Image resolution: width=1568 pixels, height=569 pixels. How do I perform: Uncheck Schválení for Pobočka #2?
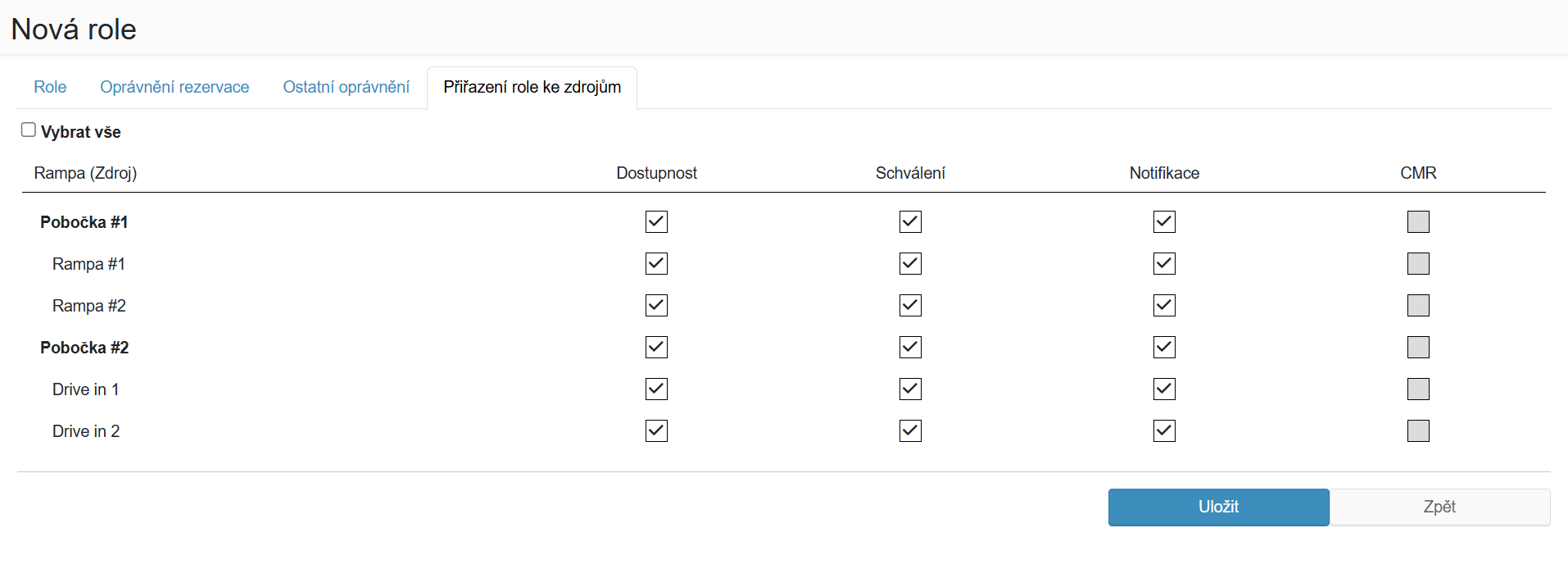pos(910,347)
